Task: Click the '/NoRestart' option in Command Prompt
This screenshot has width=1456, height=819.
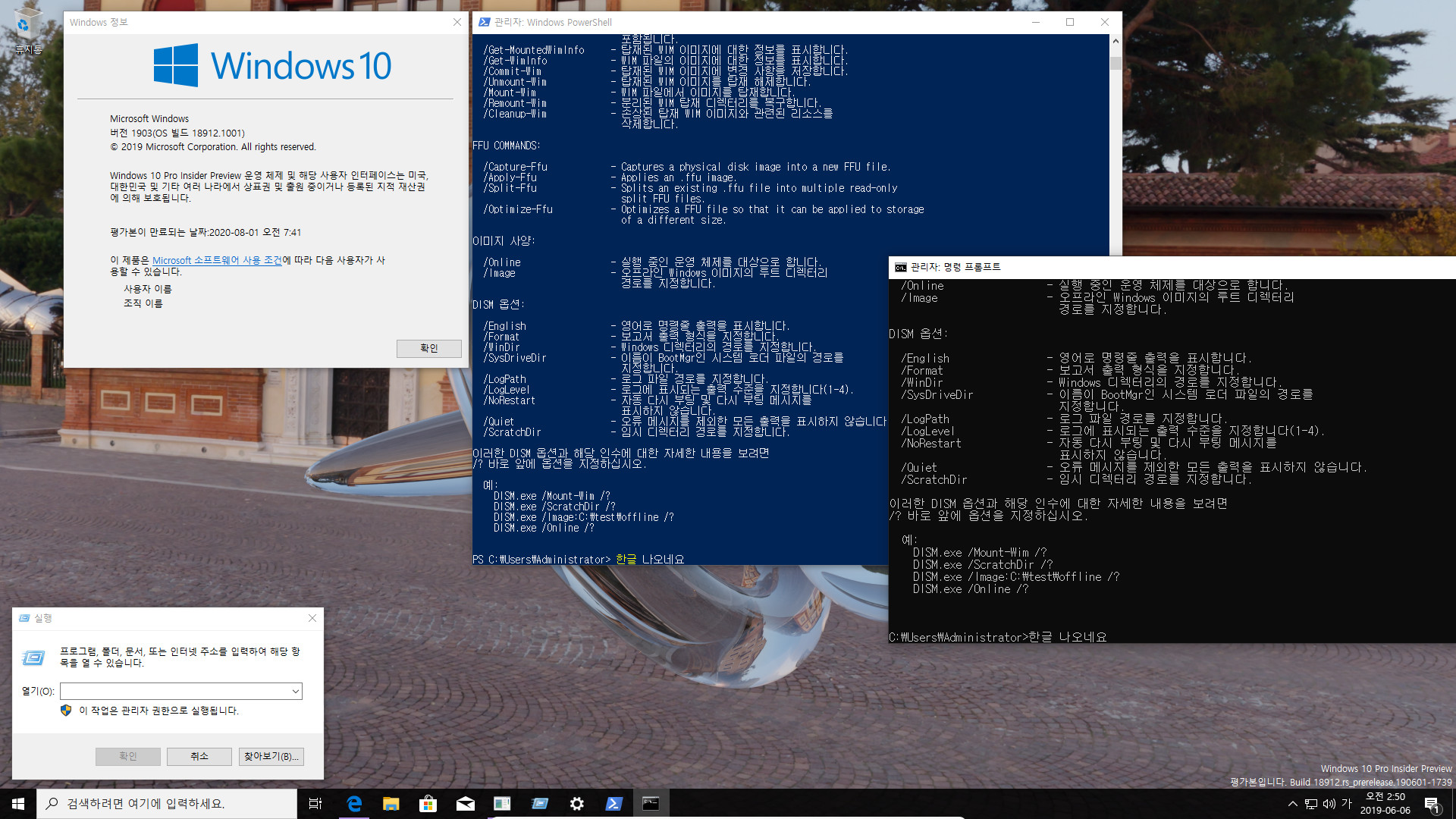Action: pos(931,444)
